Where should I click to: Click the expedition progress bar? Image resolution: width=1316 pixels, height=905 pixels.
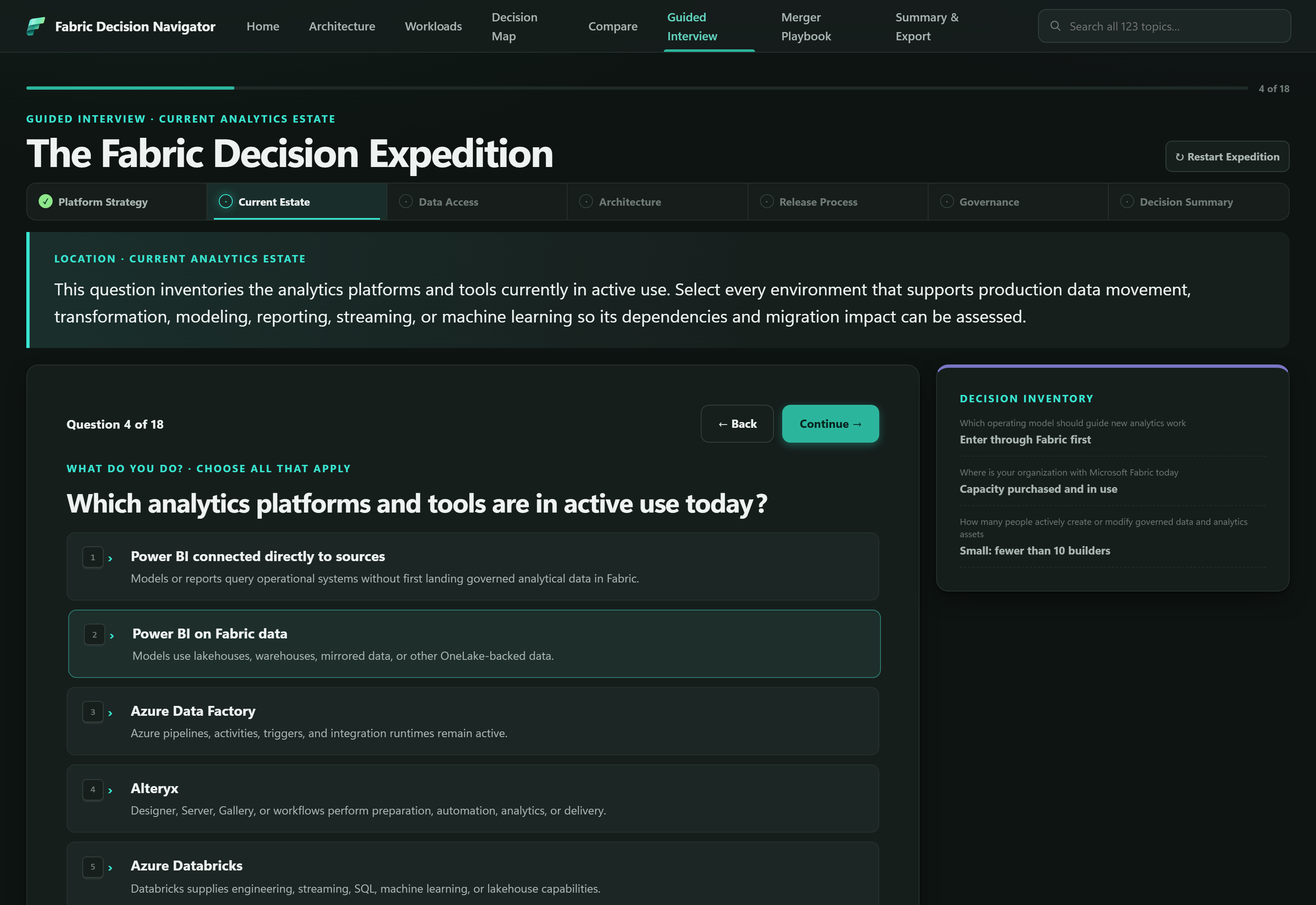click(637, 88)
